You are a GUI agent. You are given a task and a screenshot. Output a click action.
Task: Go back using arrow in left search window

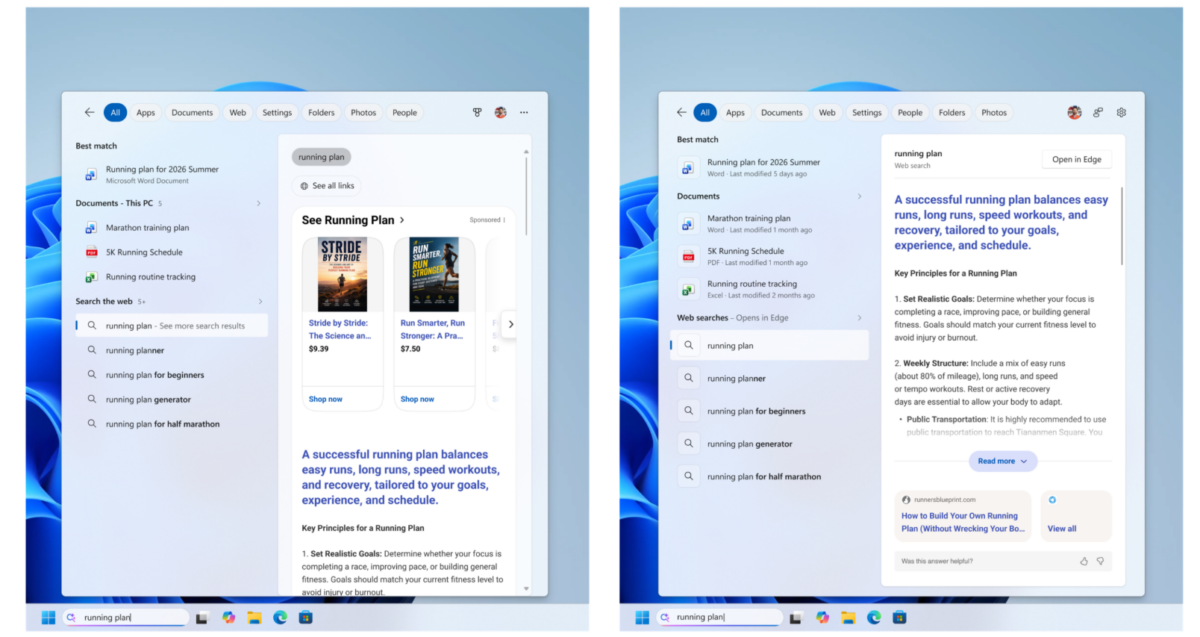(89, 113)
